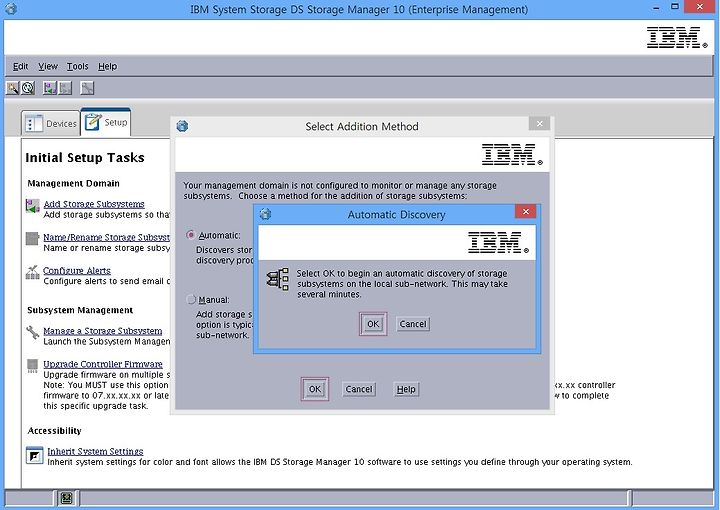The width and height of the screenshot is (720, 510).
Task: Select the Manual radio button
Action: coord(191,299)
